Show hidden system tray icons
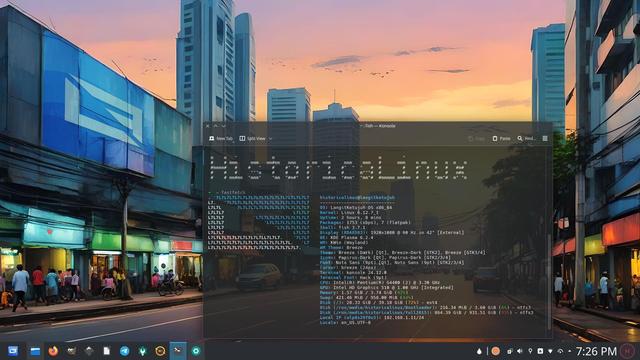The height and width of the screenshot is (360, 640). [x=570, y=351]
